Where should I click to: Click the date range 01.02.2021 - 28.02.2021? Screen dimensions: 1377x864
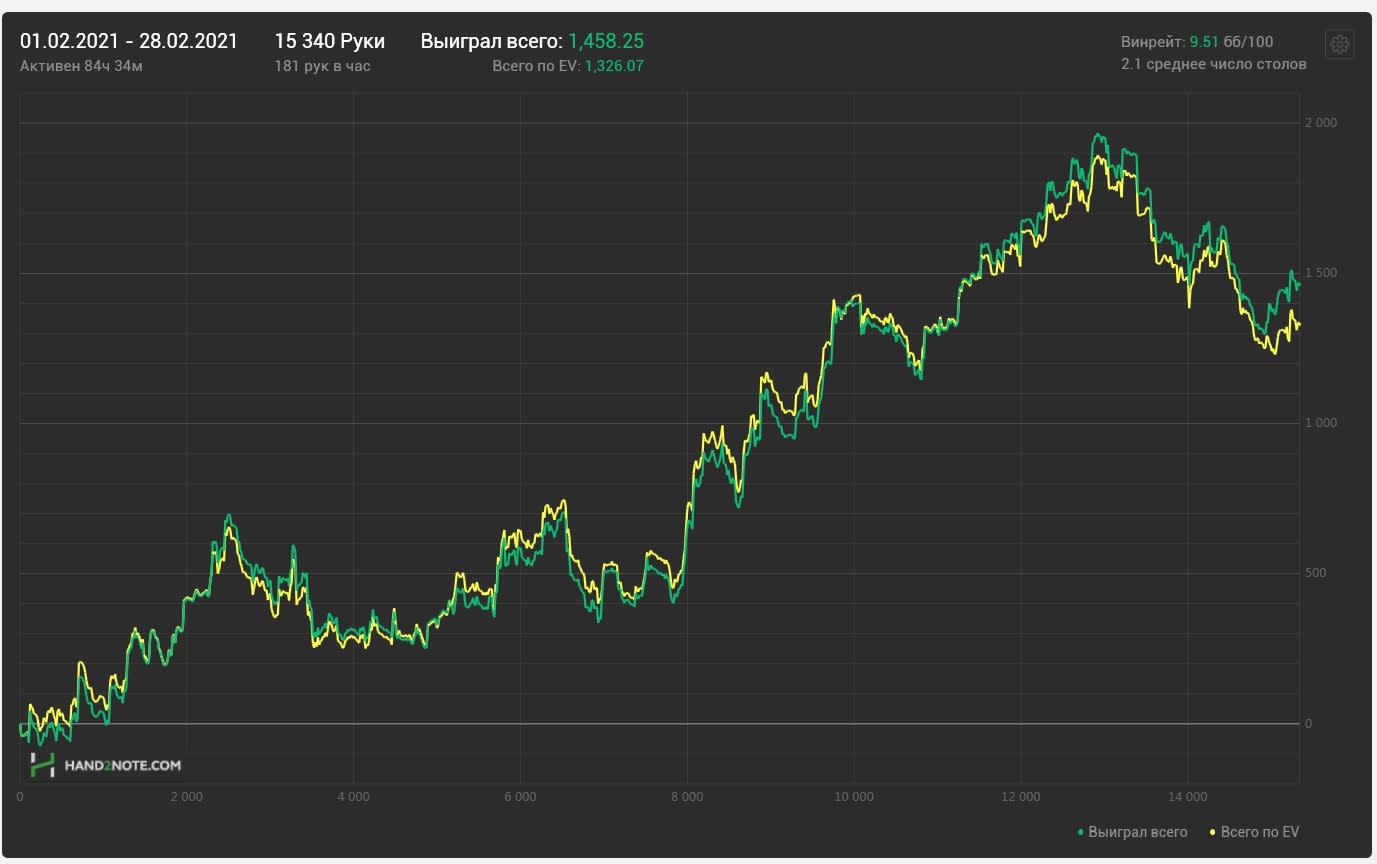[x=129, y=41]
